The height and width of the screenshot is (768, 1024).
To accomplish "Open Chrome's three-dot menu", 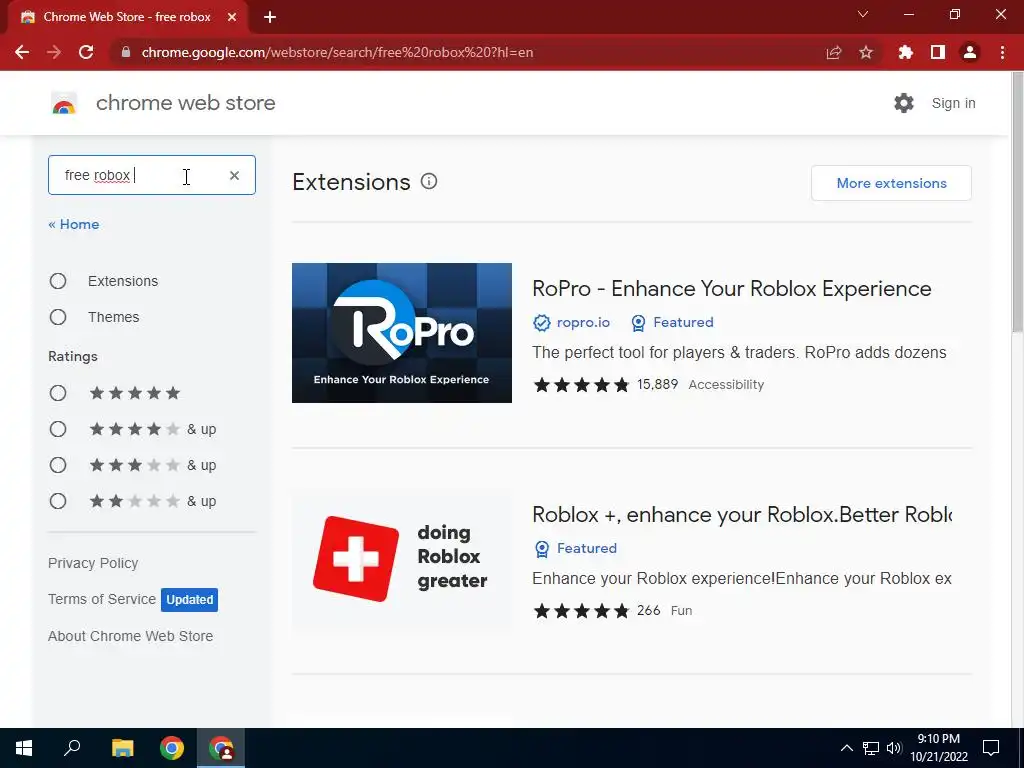I will [1002, 52].
